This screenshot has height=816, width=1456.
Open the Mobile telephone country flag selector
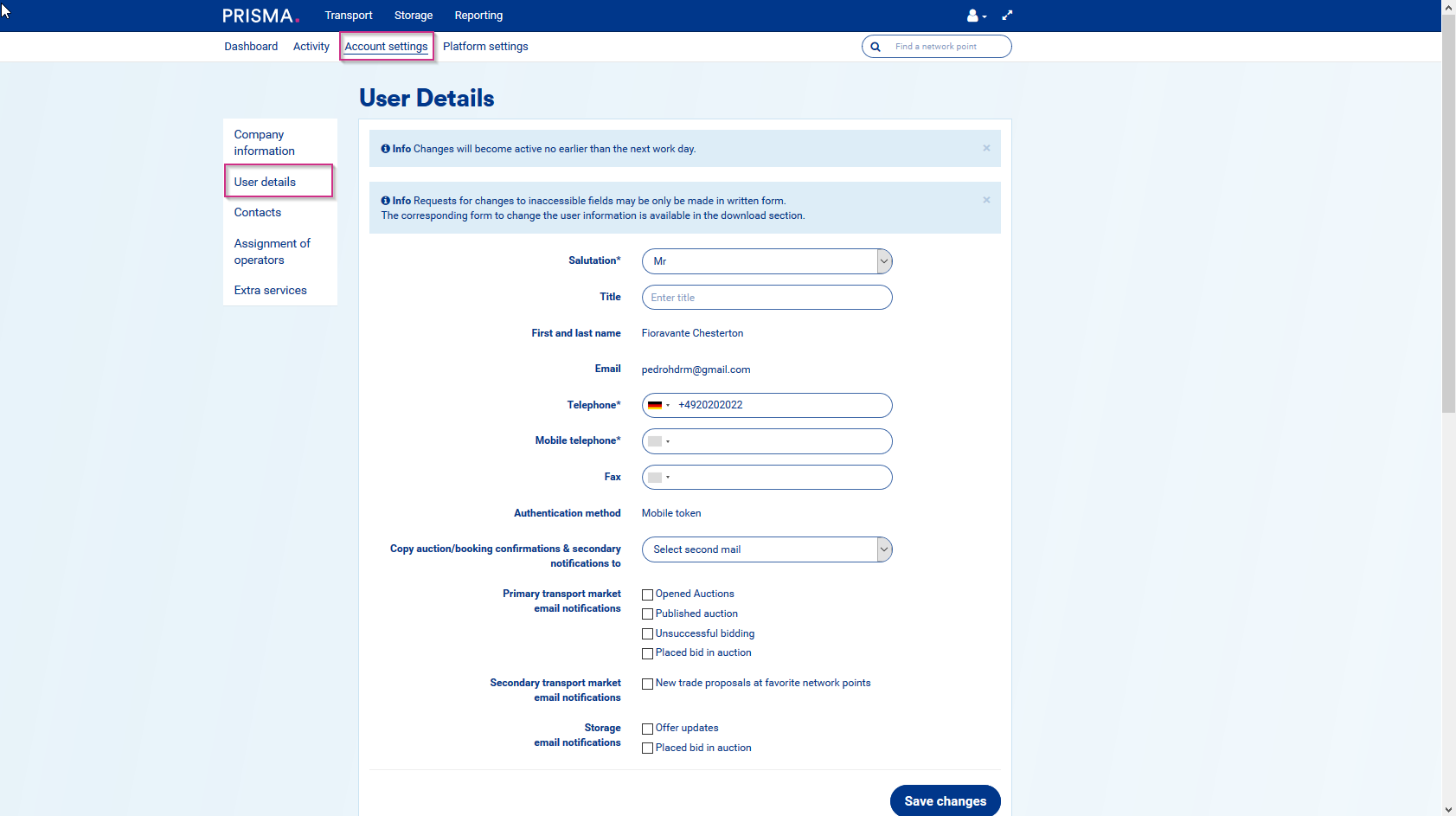click(658, 441)
